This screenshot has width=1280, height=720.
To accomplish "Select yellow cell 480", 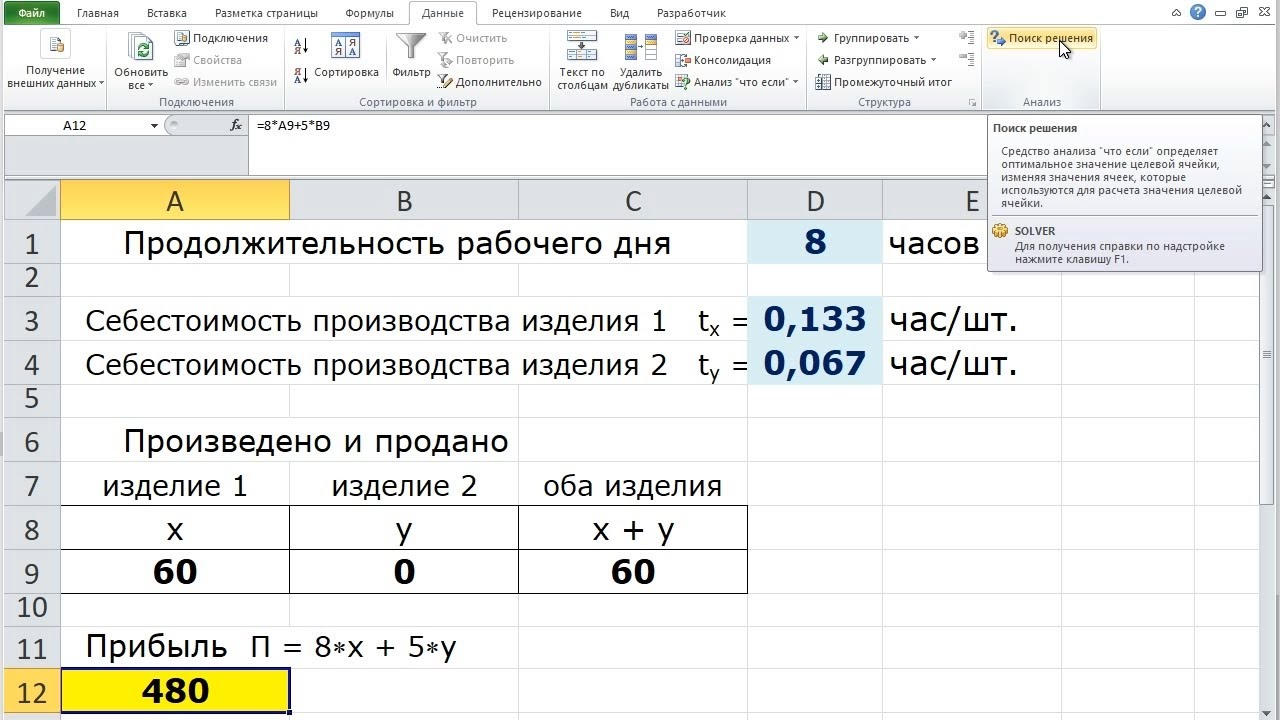I will (x=175, y=692).
